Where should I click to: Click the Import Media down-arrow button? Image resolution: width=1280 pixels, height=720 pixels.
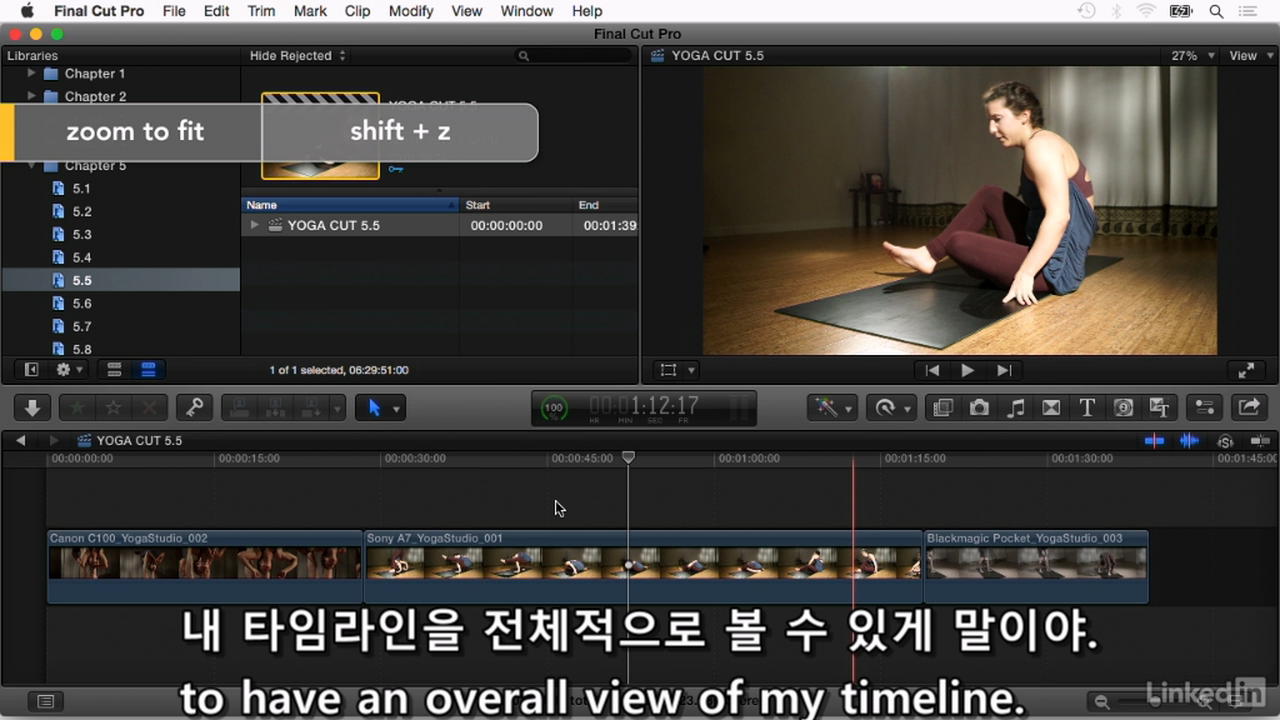pos(32,407)
